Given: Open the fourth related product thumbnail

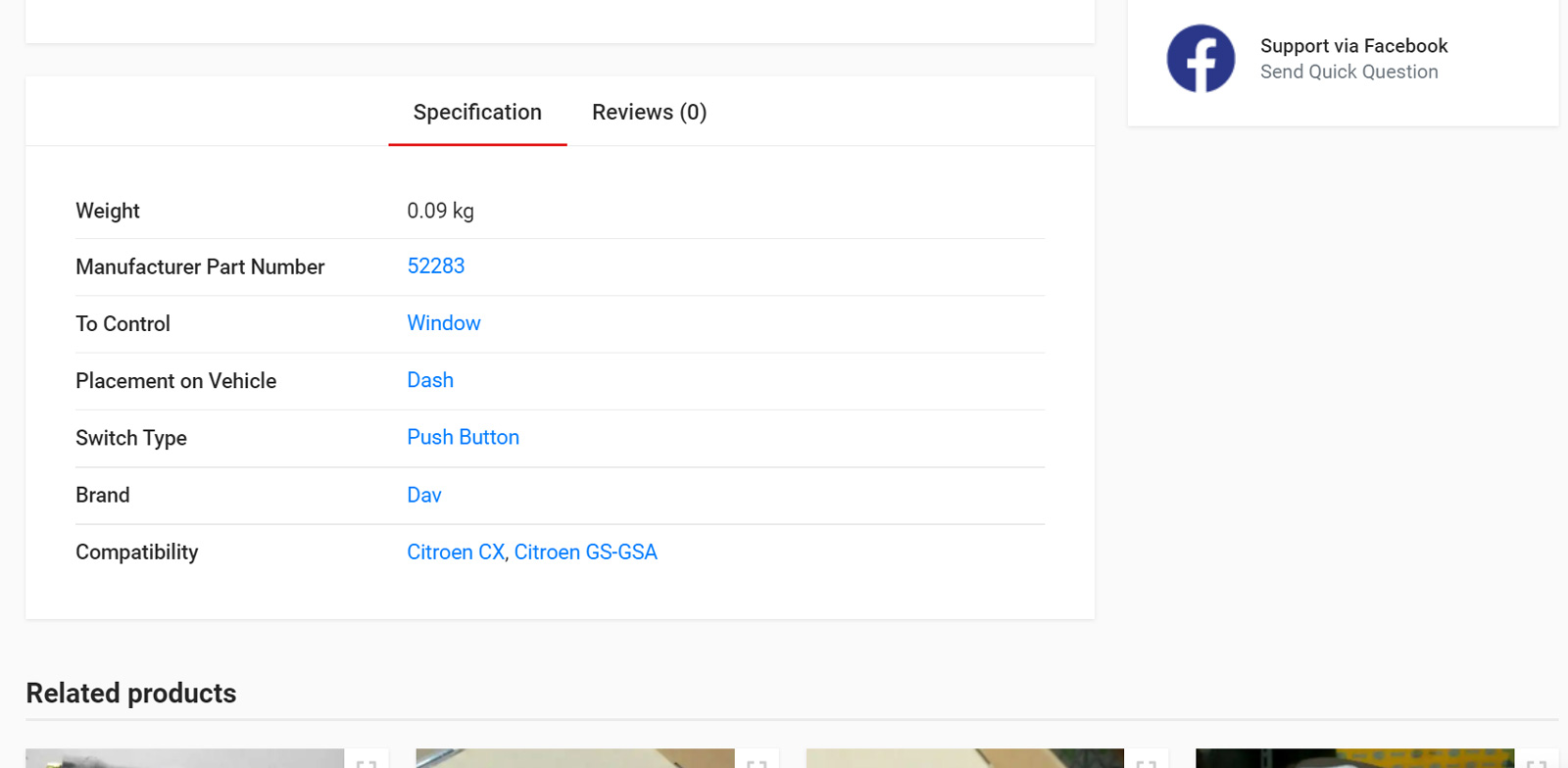Looking at the screenshot, I should coord(1355,758).
